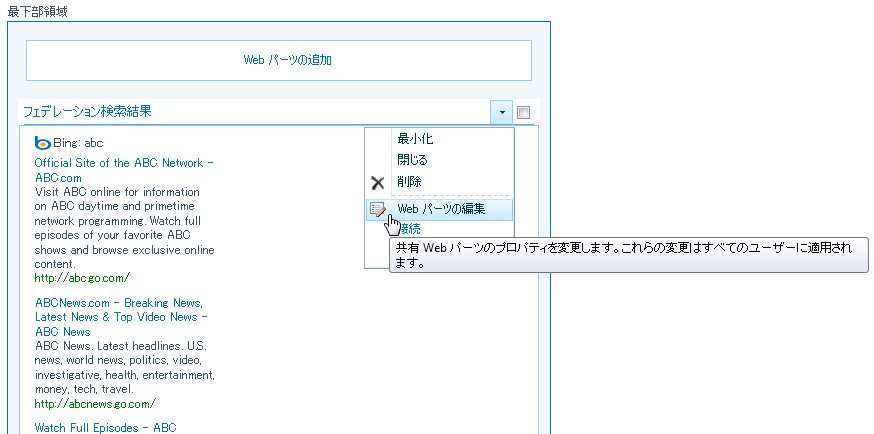Click the Visit ABC online description text
This screenshot has width=874, height=434.
click(124, 228)
